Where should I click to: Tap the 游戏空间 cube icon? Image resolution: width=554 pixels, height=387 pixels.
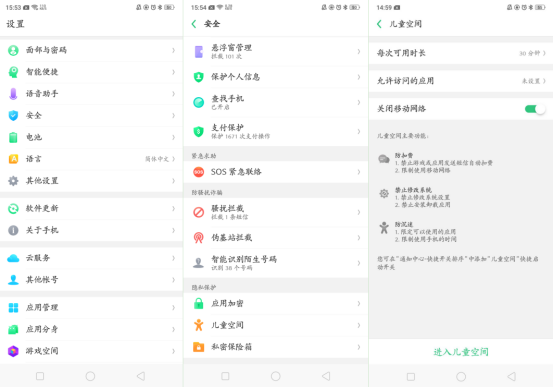pos(13,351)
